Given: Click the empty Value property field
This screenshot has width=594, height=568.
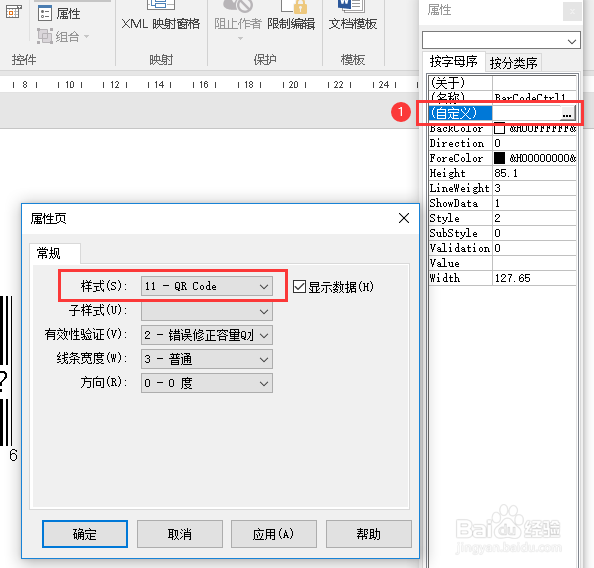Looking at the screenshot, I should point(534,263).
